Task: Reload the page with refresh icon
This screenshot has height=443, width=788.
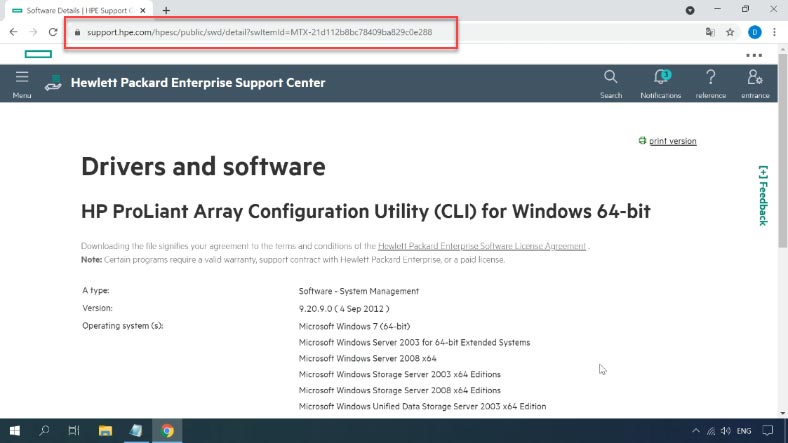Action: click(x=53, y=32)
